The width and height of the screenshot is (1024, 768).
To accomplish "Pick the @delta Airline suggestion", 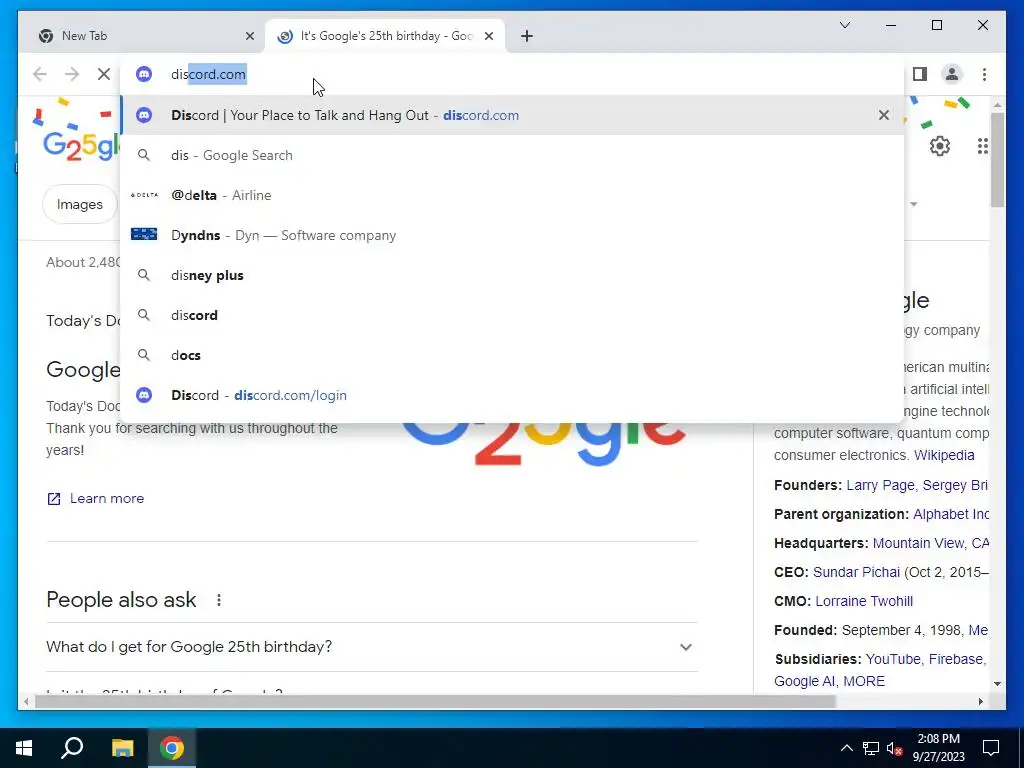I will [512, 195].
